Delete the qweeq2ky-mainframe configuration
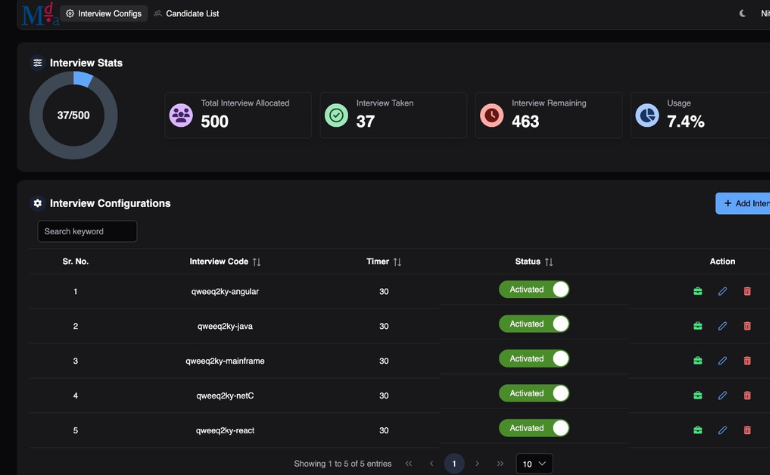770x475 pixels. coord(747,360)
